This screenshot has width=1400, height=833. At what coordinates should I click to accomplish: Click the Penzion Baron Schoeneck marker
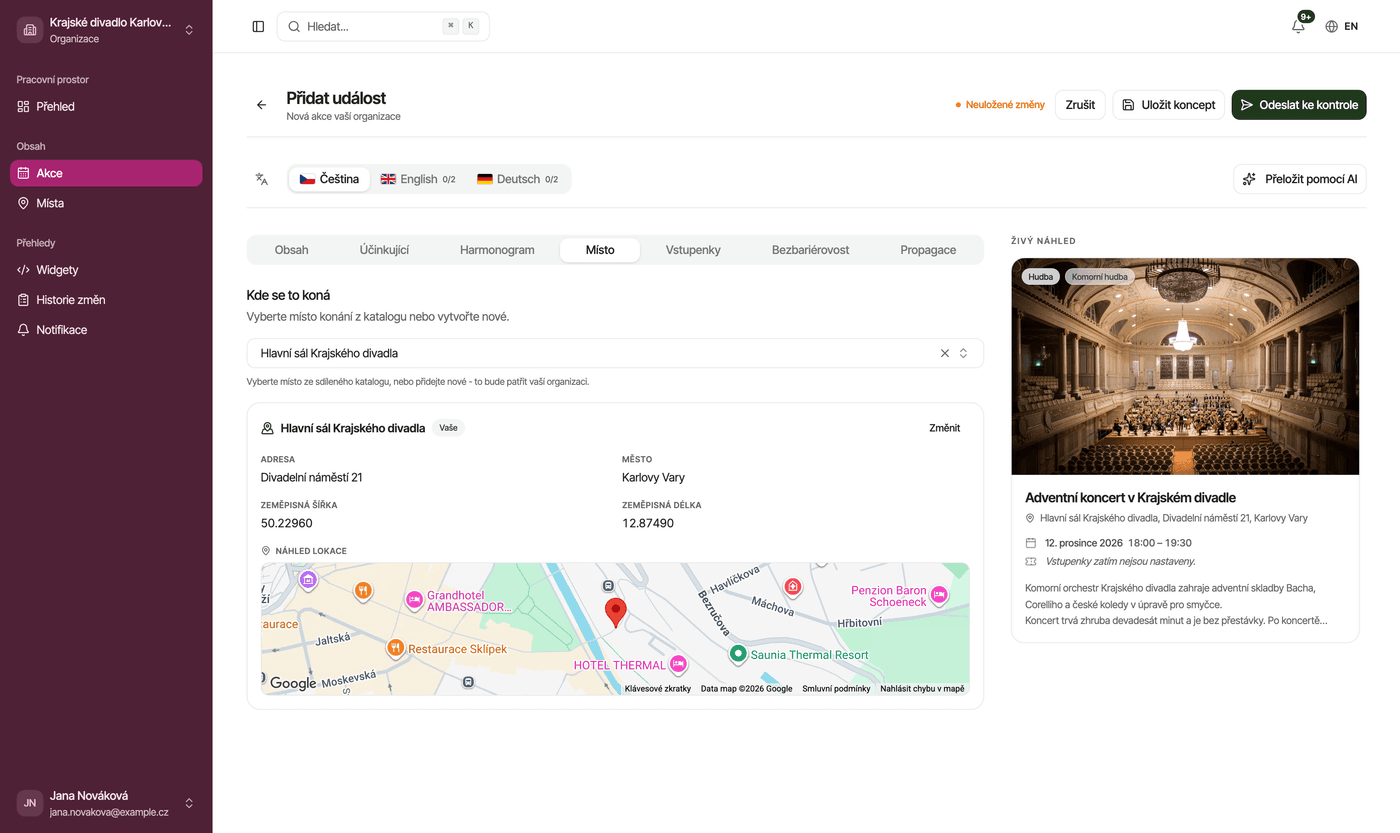pos(939,596)
